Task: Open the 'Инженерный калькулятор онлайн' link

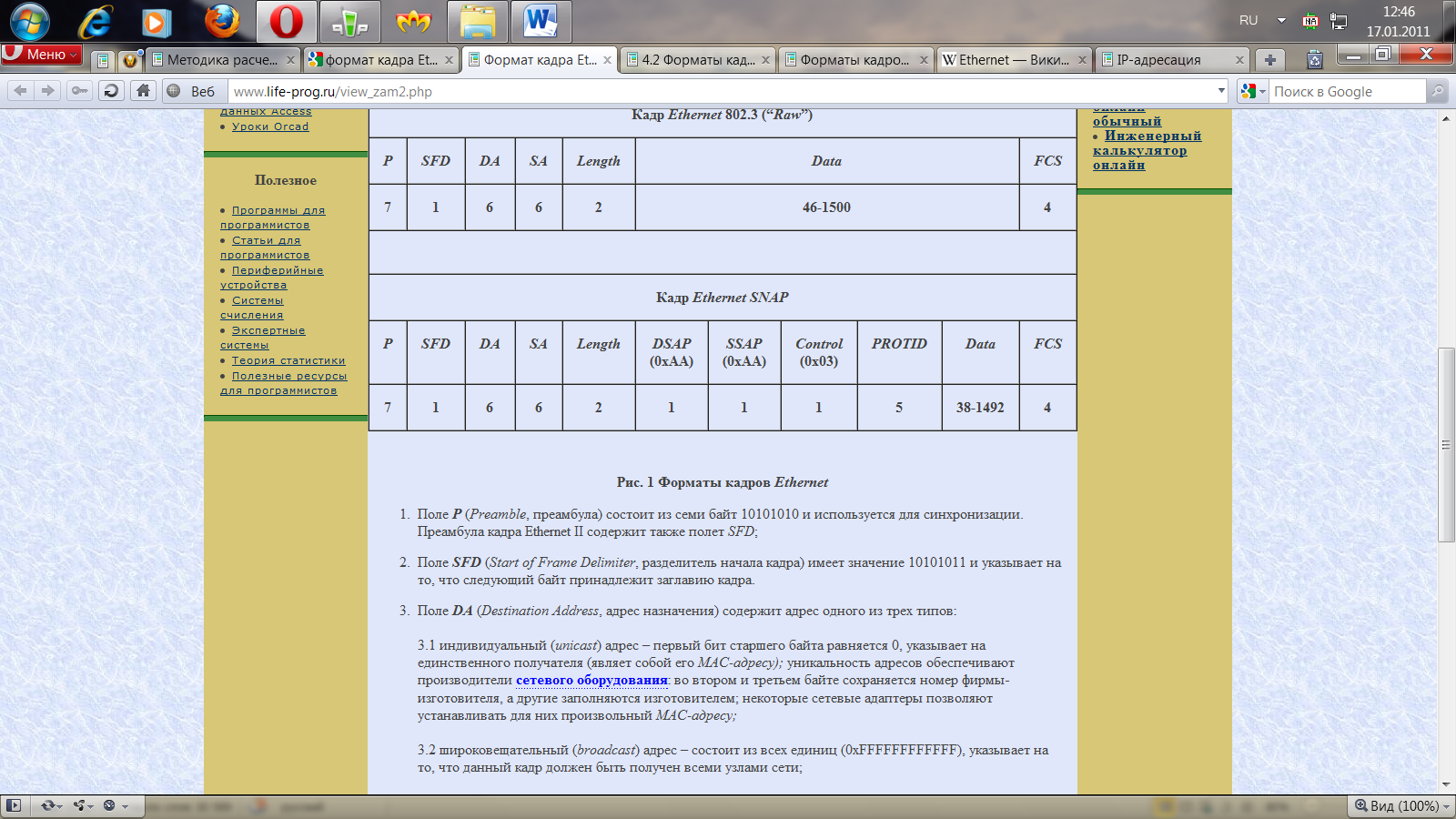Action: click(1148, 150)
